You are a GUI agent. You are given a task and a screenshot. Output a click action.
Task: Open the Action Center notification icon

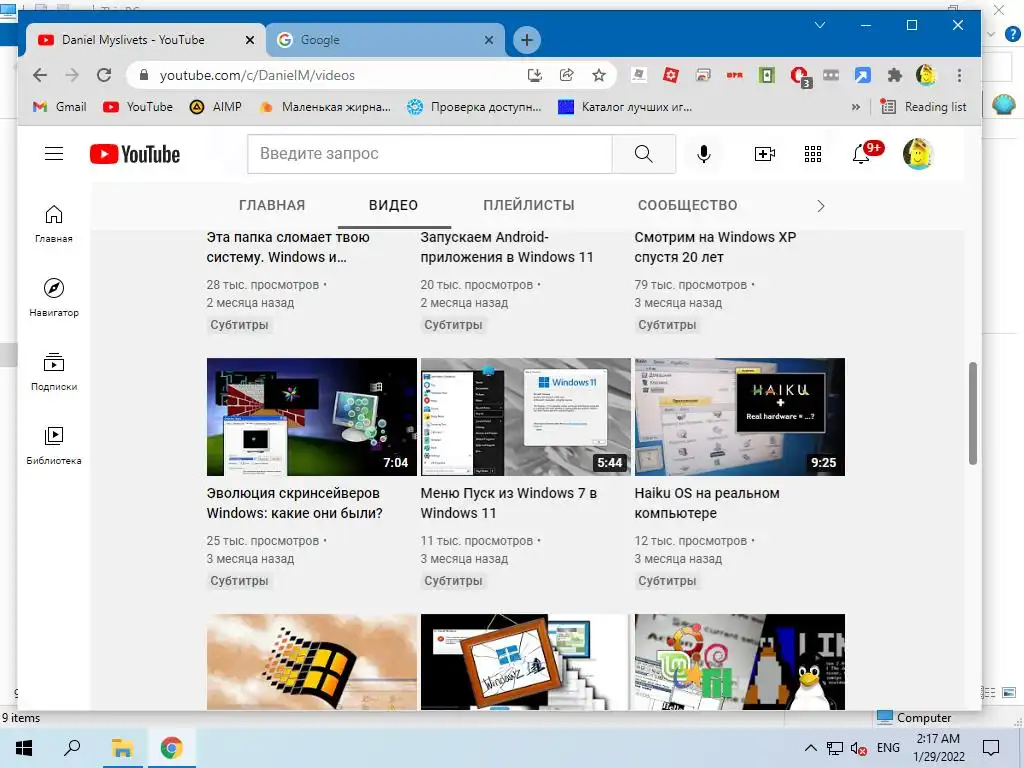(x=991, y=748)
